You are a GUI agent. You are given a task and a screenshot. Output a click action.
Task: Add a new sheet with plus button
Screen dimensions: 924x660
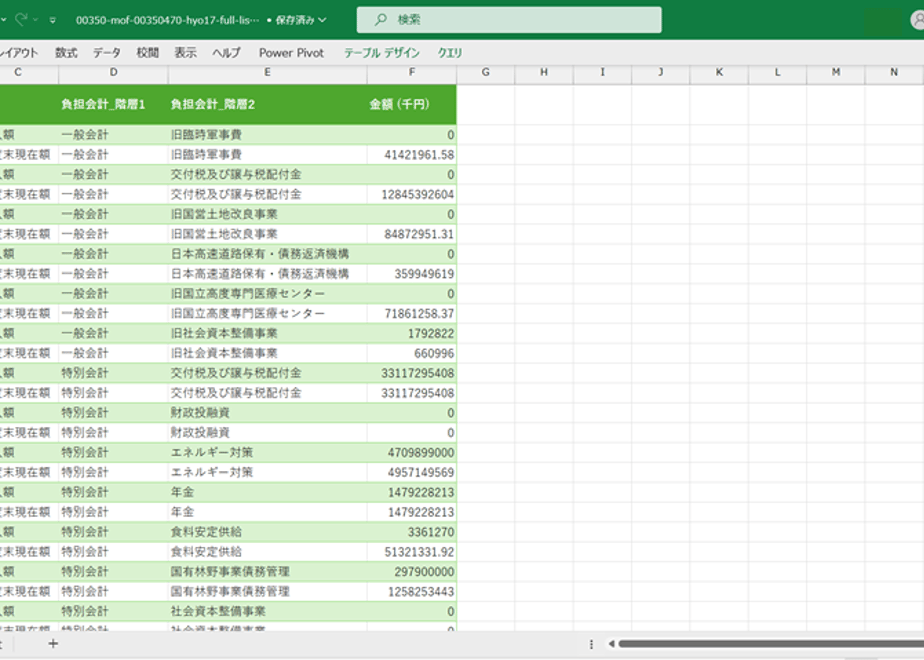coord(53,644)
